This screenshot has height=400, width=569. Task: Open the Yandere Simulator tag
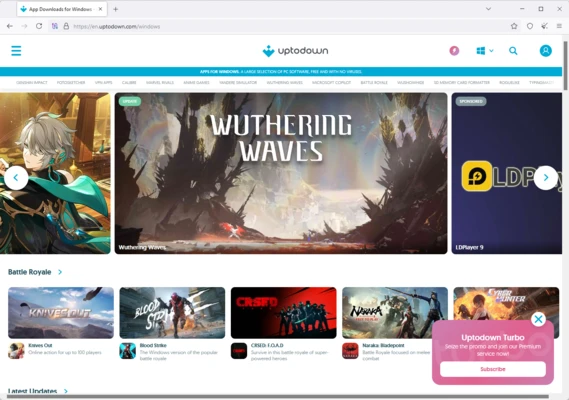pos(238,82)
